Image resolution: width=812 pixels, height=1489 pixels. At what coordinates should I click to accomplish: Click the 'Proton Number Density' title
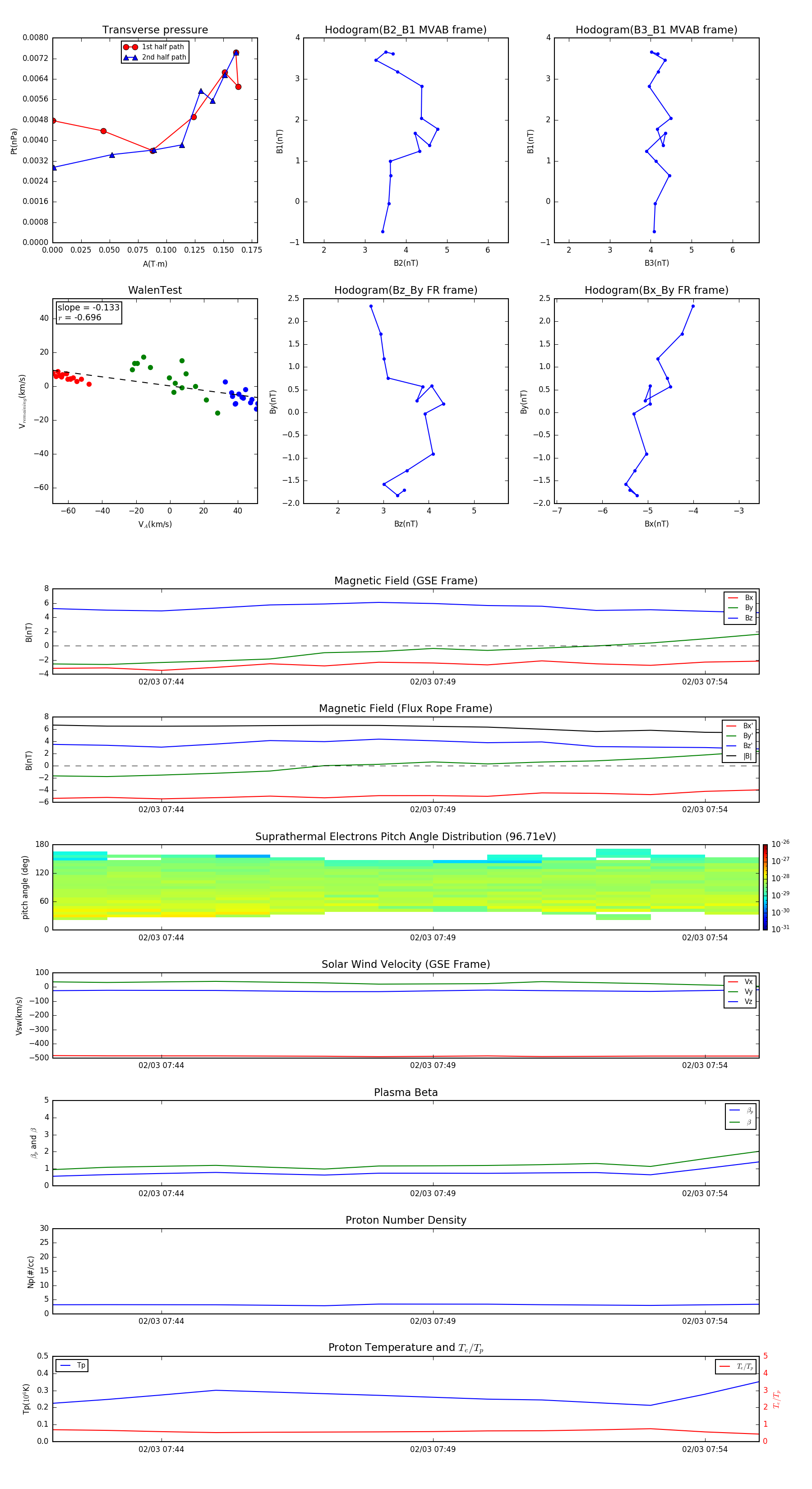point(406,1220)
